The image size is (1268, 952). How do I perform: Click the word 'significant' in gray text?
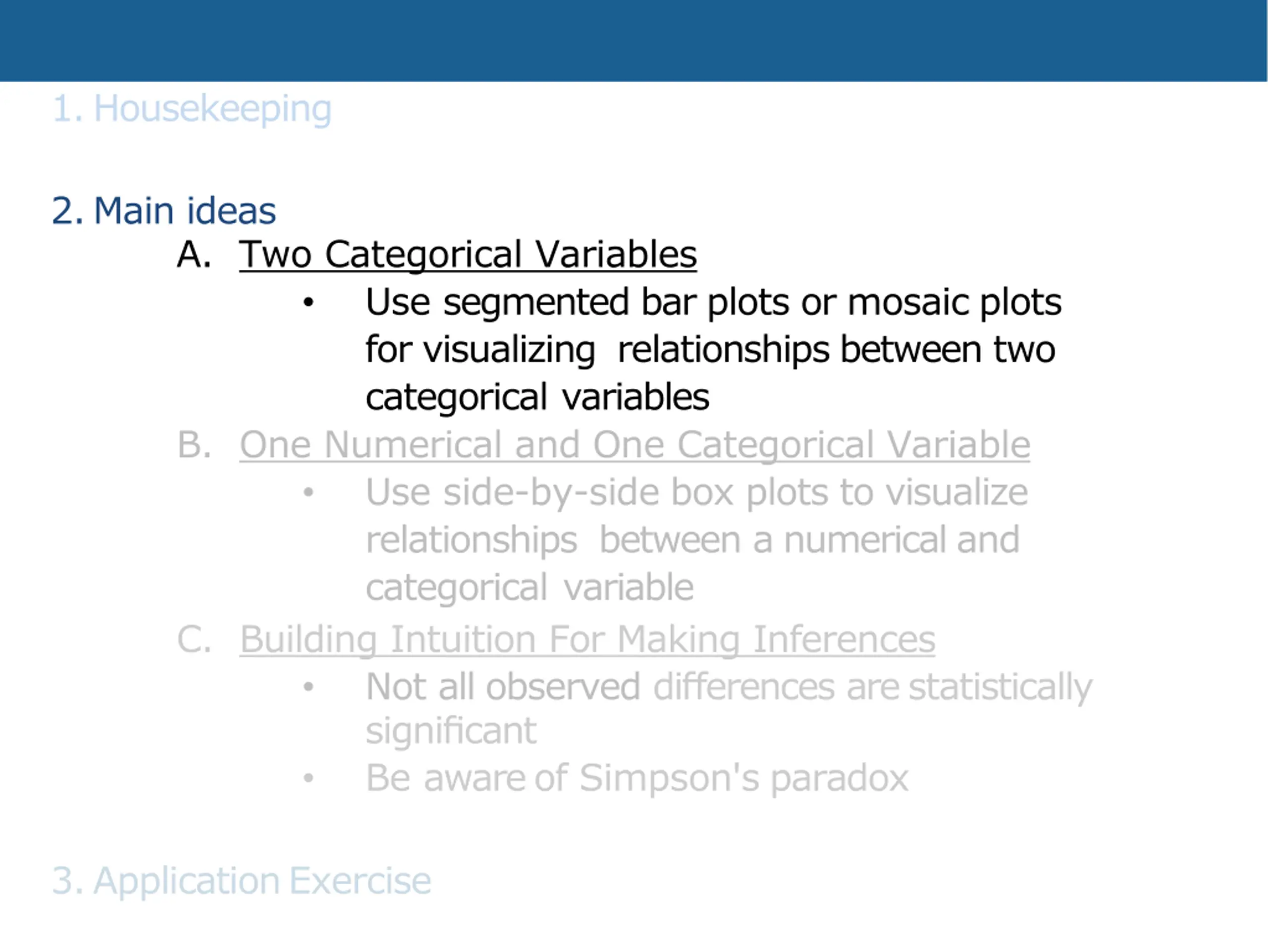coord(451,732)
